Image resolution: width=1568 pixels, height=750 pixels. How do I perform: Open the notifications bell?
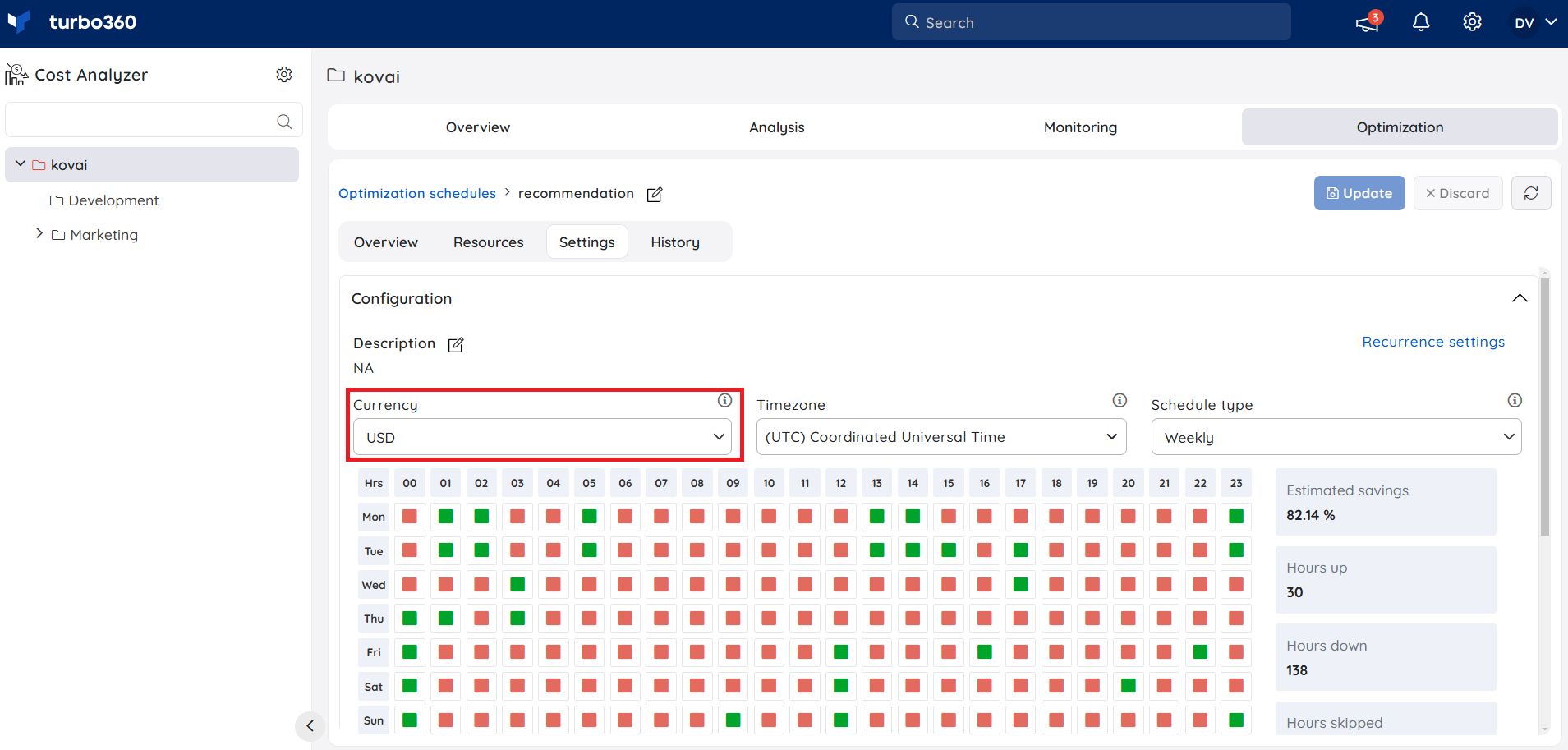(1421, 22)
